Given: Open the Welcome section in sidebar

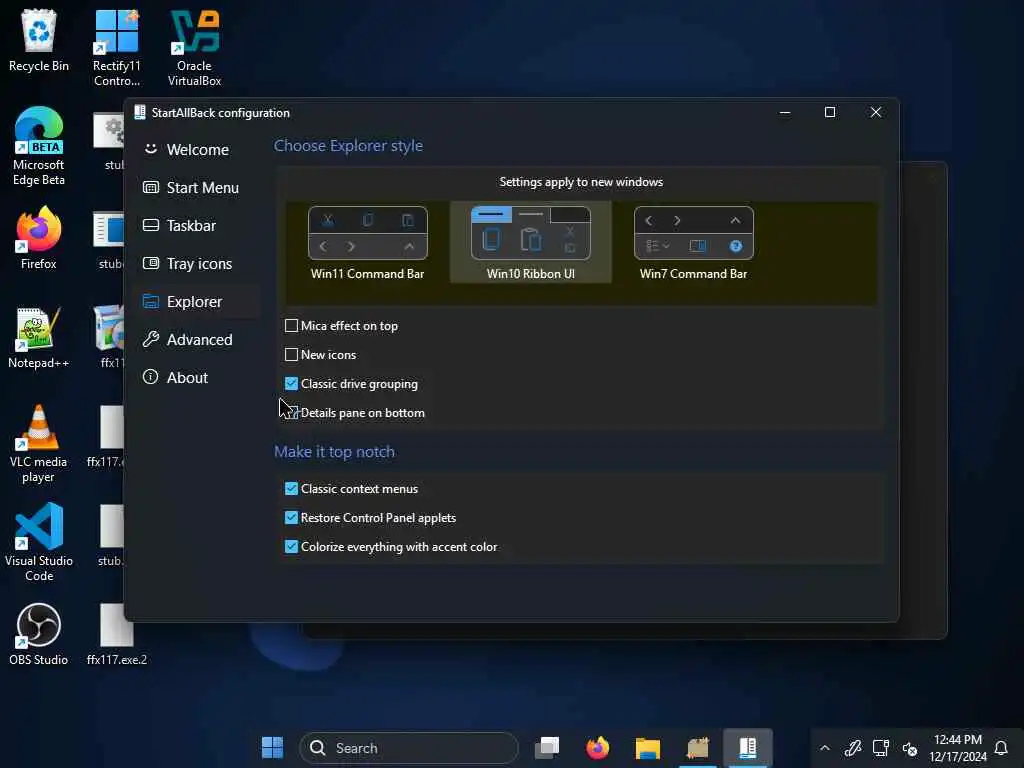Looking at the screenshot, I should (196, 150).
